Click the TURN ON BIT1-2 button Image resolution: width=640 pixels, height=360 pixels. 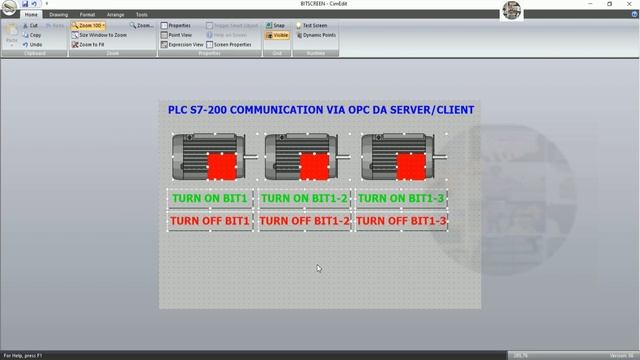coord(304,198)
